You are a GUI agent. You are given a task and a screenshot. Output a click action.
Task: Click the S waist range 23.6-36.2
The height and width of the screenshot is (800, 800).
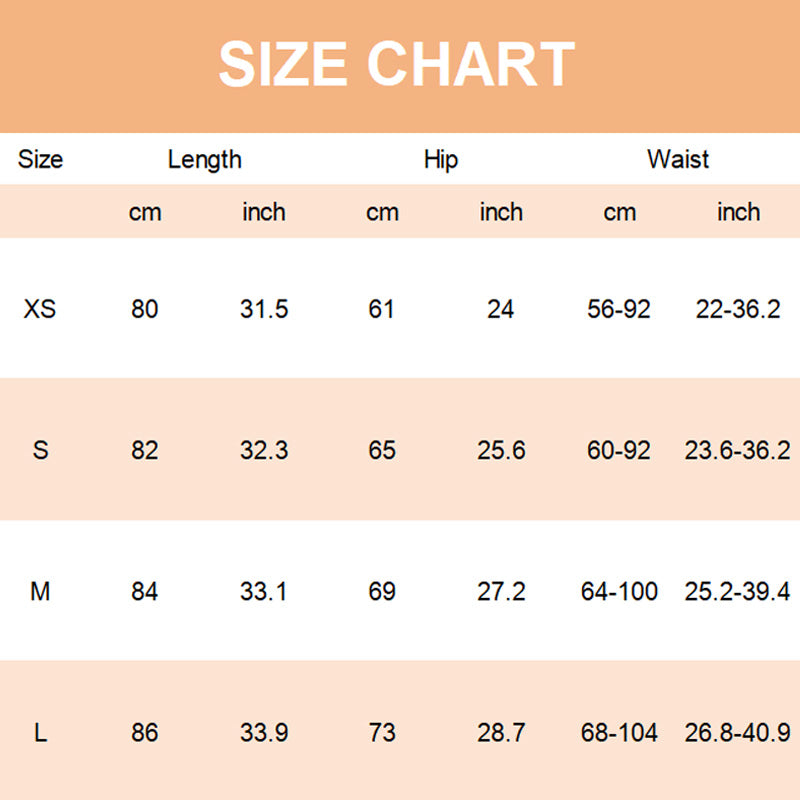(x=737, y=450)
